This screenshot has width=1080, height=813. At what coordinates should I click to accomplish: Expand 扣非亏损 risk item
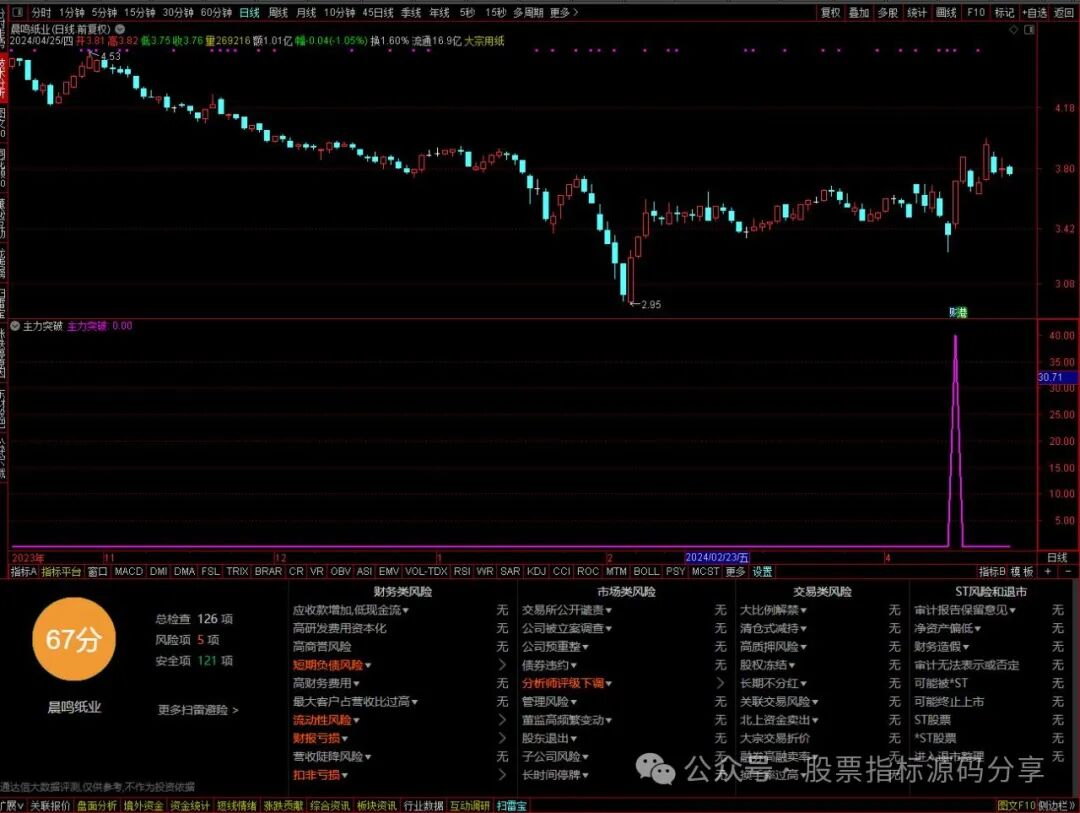(320, 774)
